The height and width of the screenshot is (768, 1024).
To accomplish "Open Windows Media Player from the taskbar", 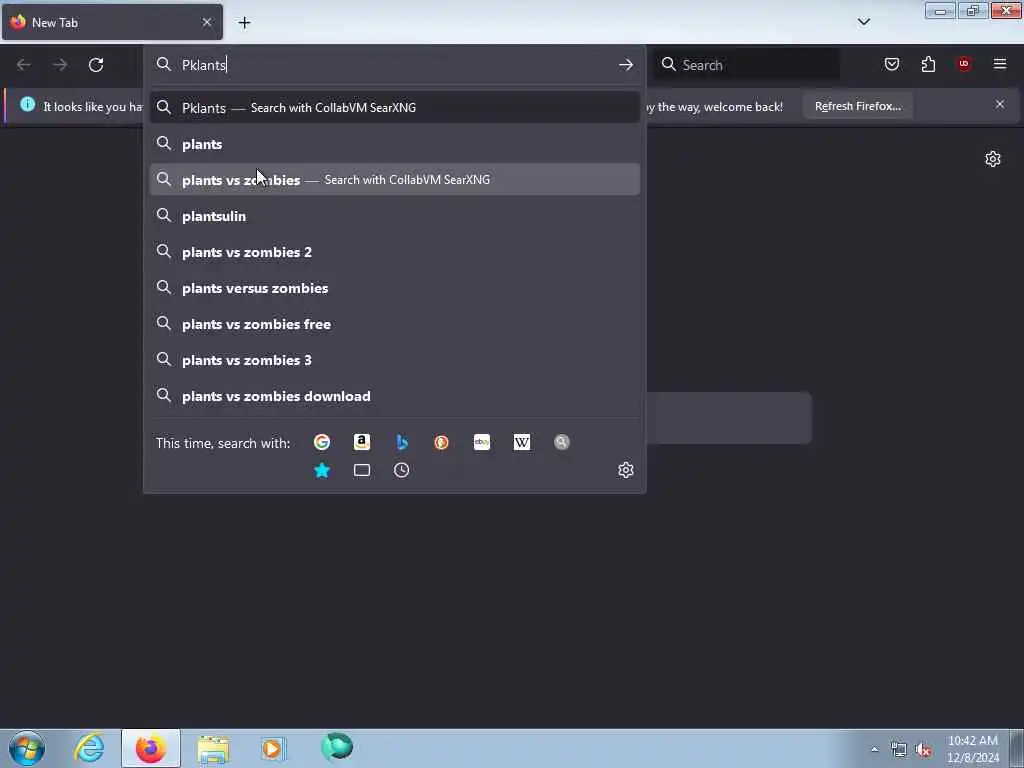I will click(274, 748).
